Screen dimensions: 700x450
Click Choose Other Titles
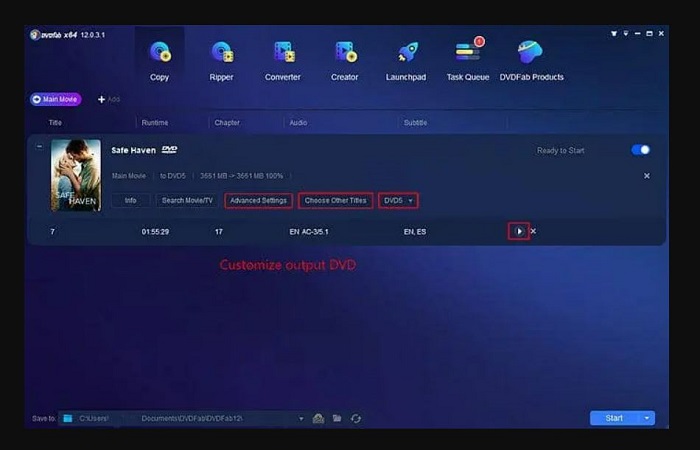(x=335, y=200)
